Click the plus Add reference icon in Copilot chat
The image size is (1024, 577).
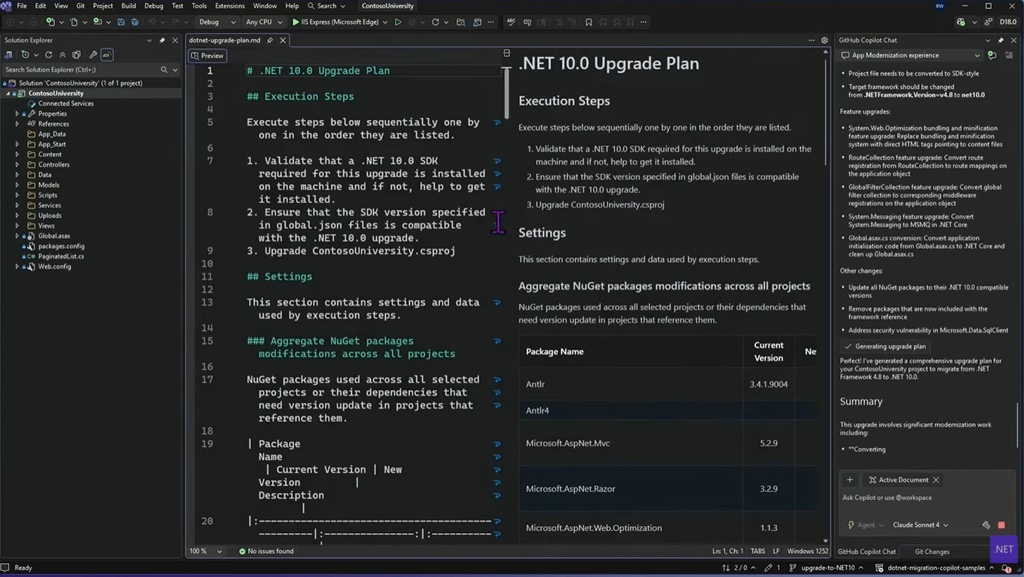[850, 480]
